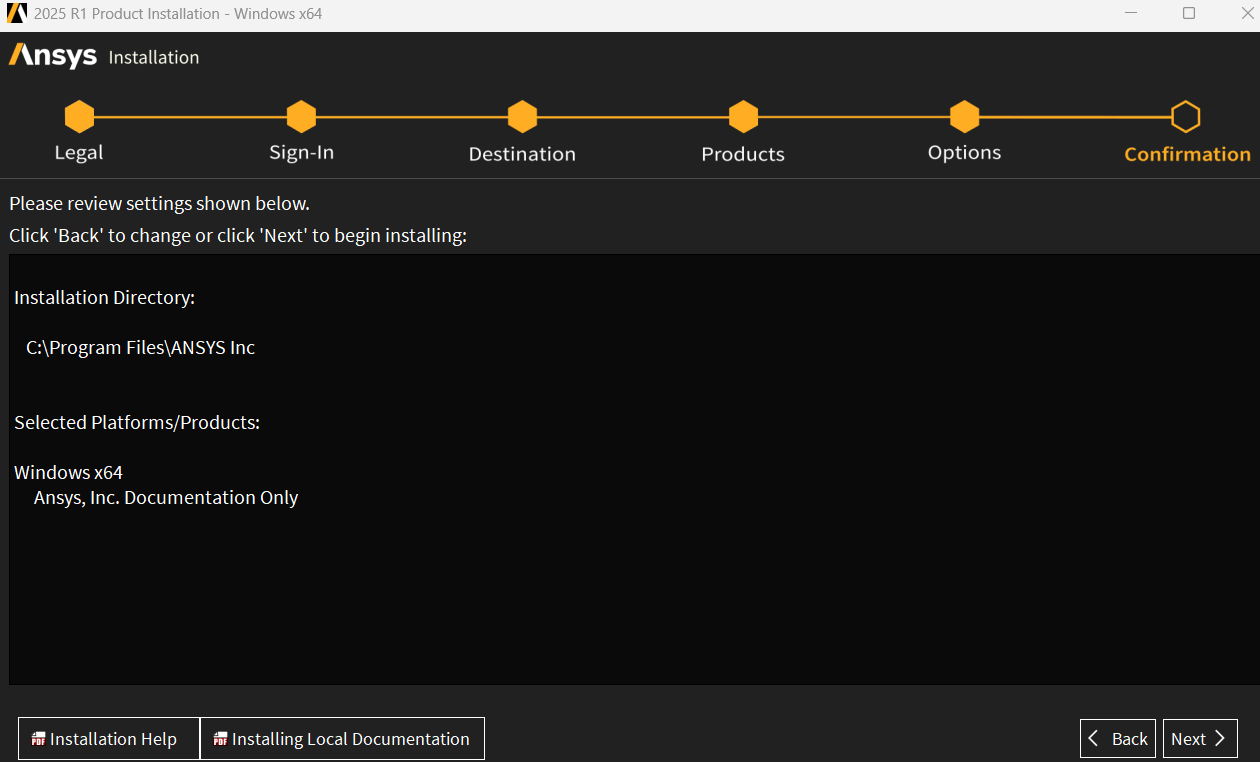1260x762 pixels.
Task: Select the Confirmation step label
Action: [x=1187, y=154]
